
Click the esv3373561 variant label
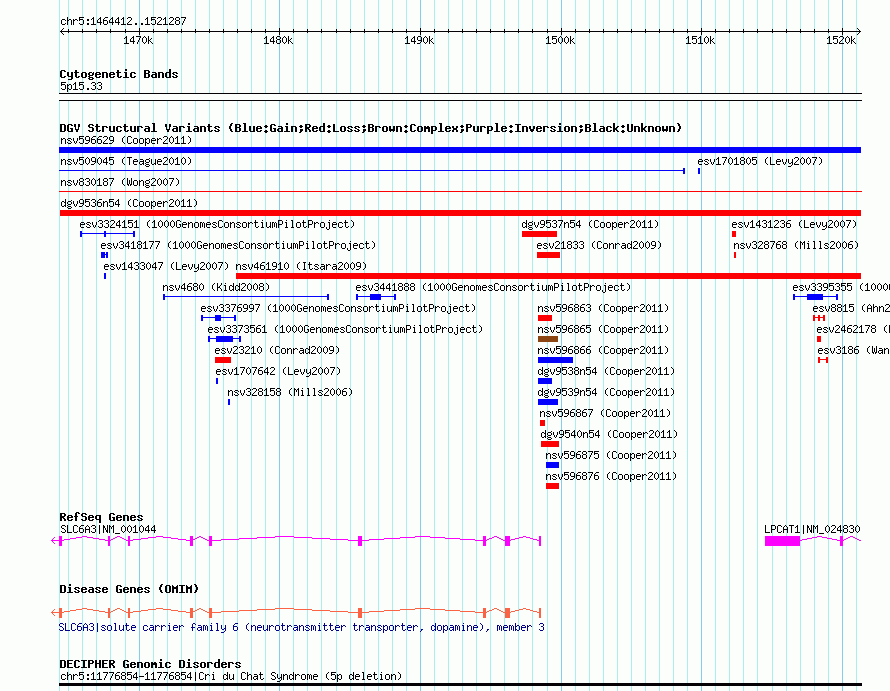click(345, 329)
